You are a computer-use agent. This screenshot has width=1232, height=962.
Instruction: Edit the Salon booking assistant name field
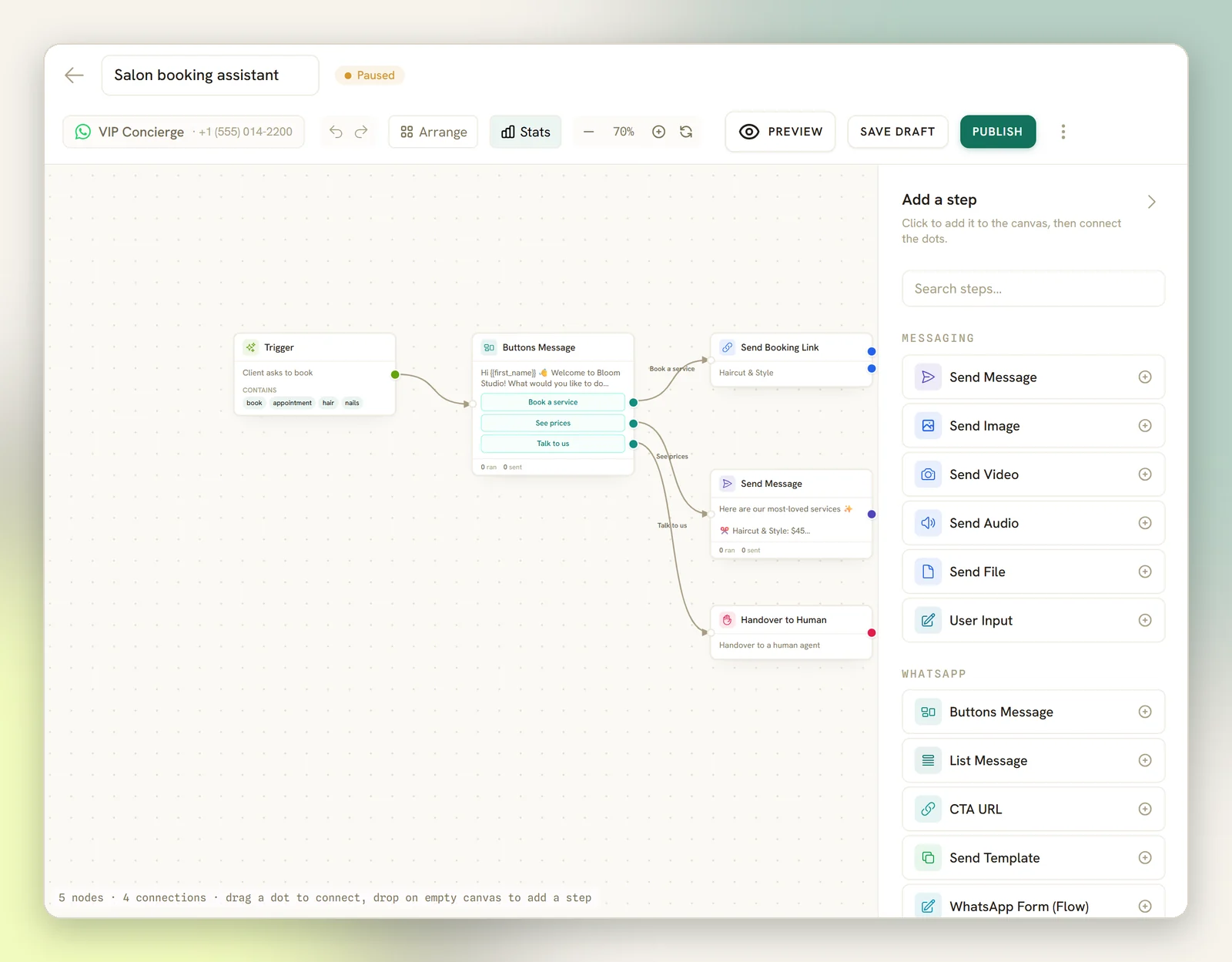[210, 75]
